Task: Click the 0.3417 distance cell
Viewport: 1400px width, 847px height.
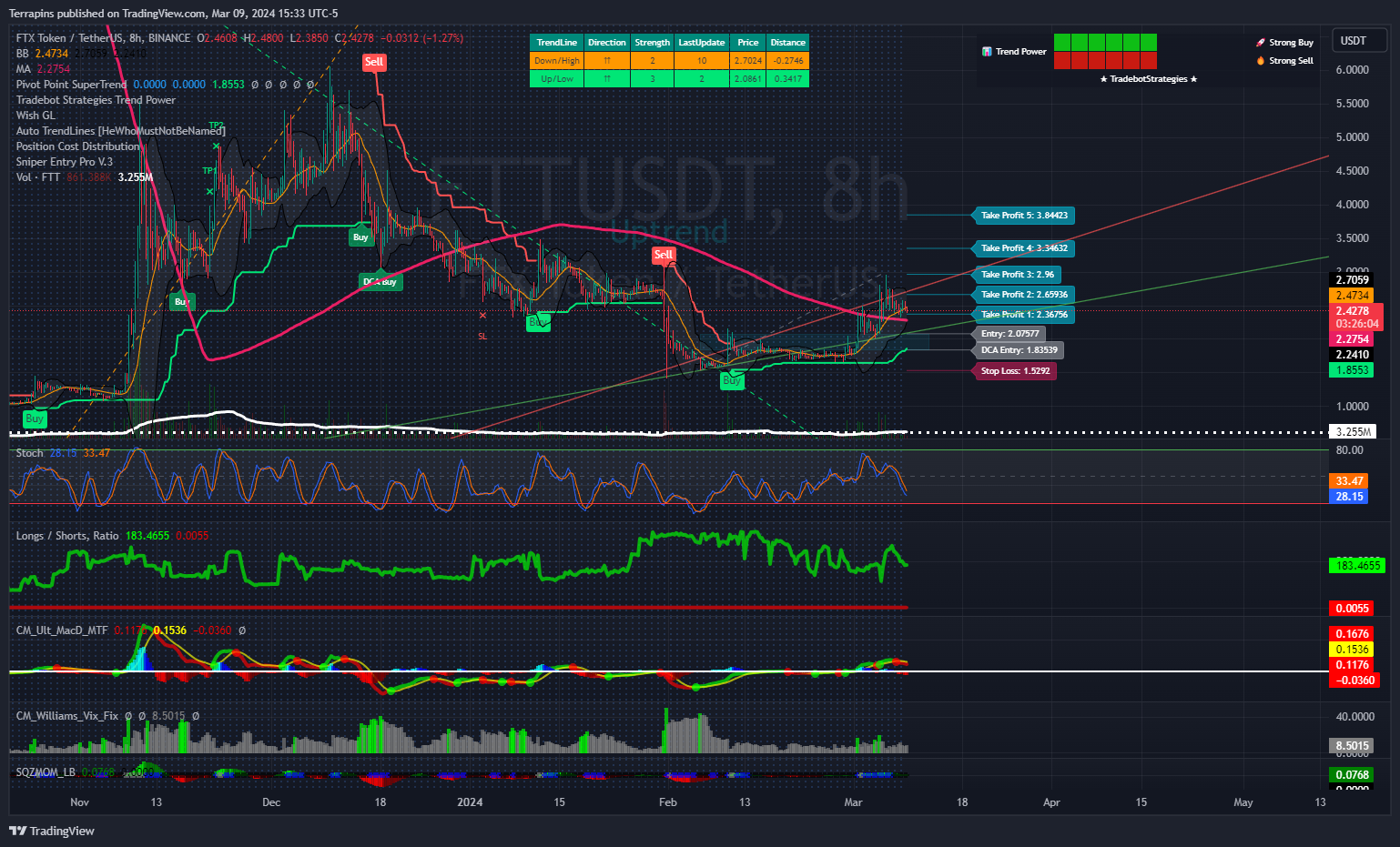Action: [x=787, y=79]
